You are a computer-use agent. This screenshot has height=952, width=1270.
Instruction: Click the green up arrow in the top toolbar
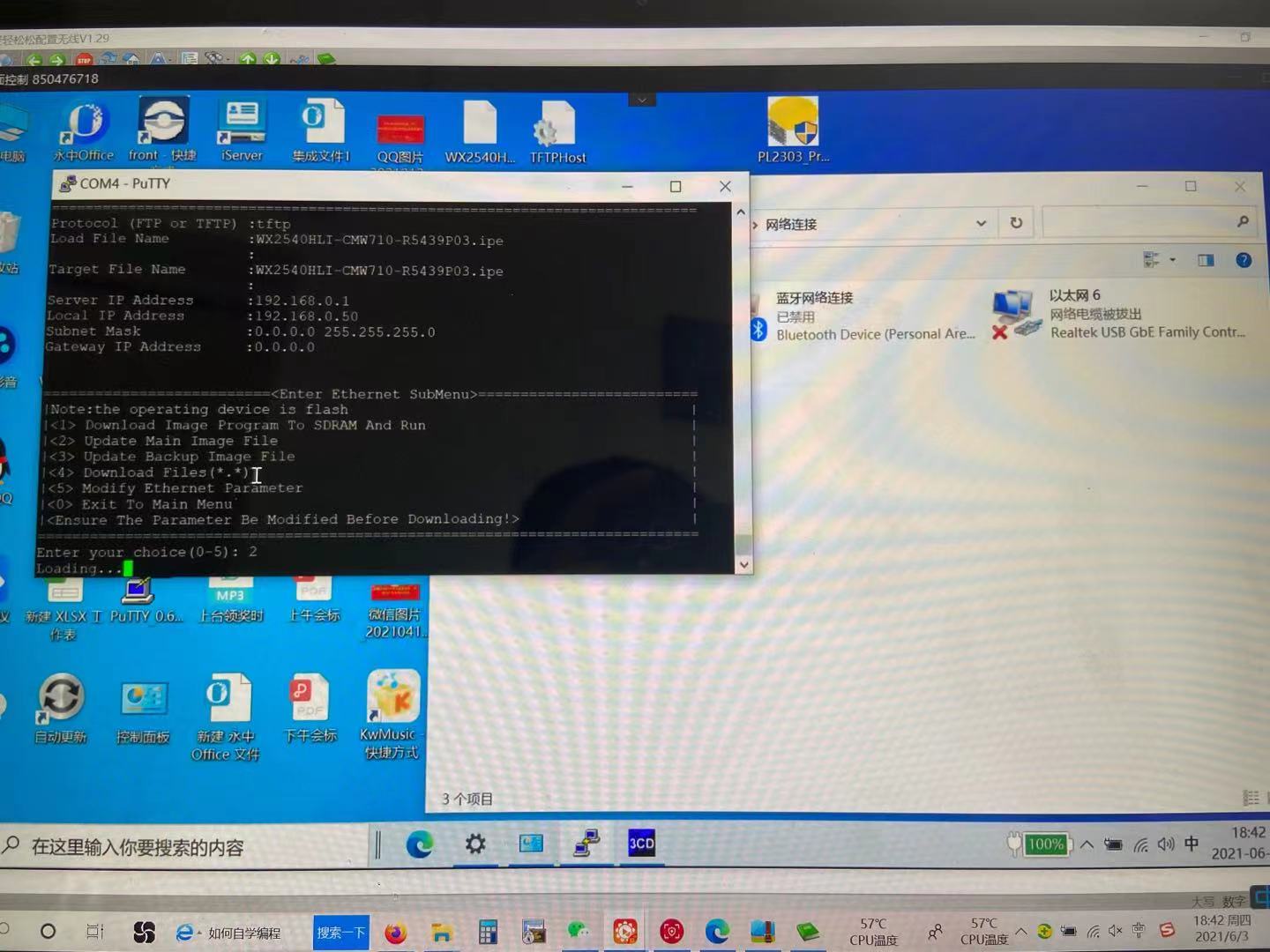[x=248, y=59]
